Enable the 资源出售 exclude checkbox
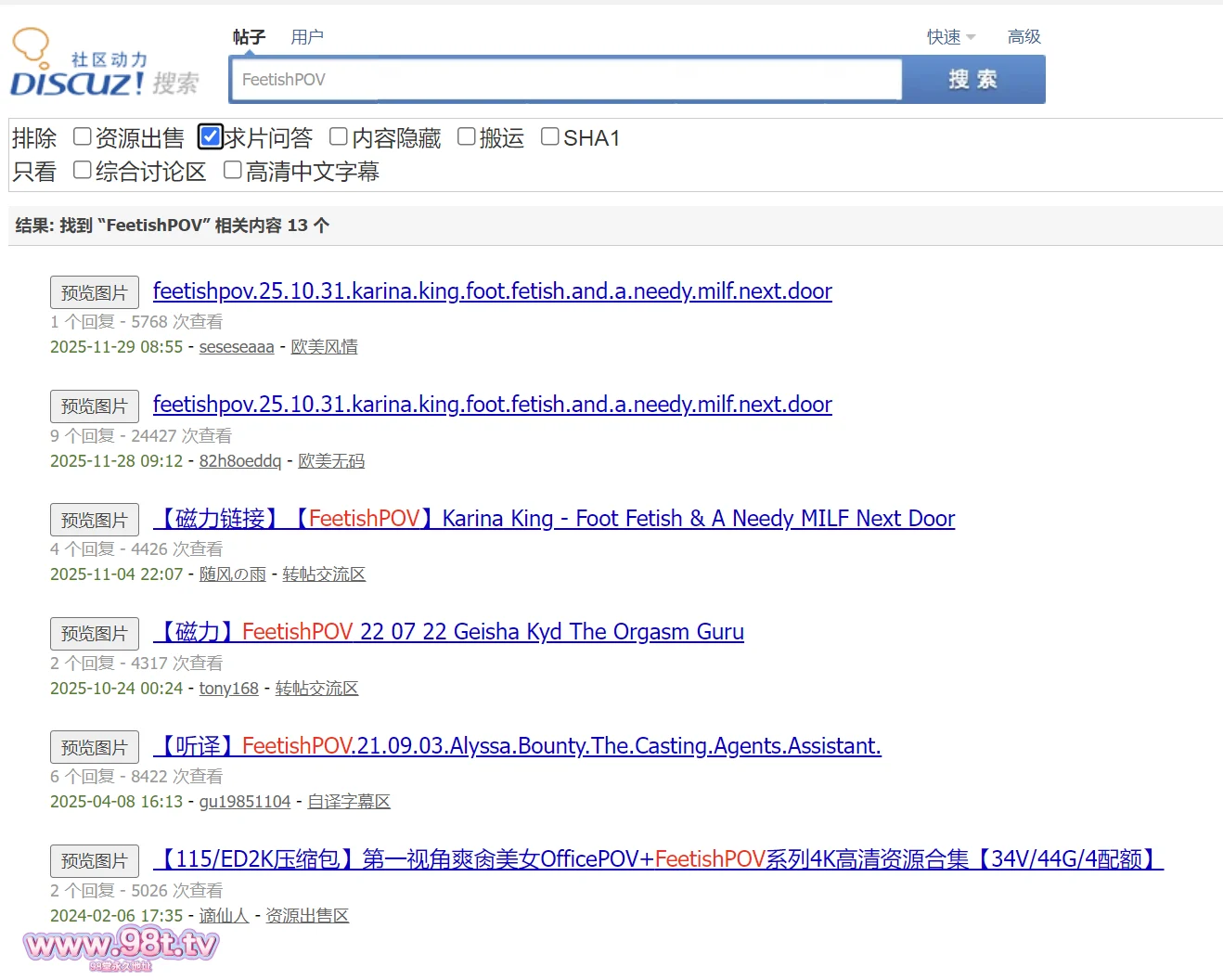The height and width of the screenshot is (980, 1223). (x=83, y=137)
